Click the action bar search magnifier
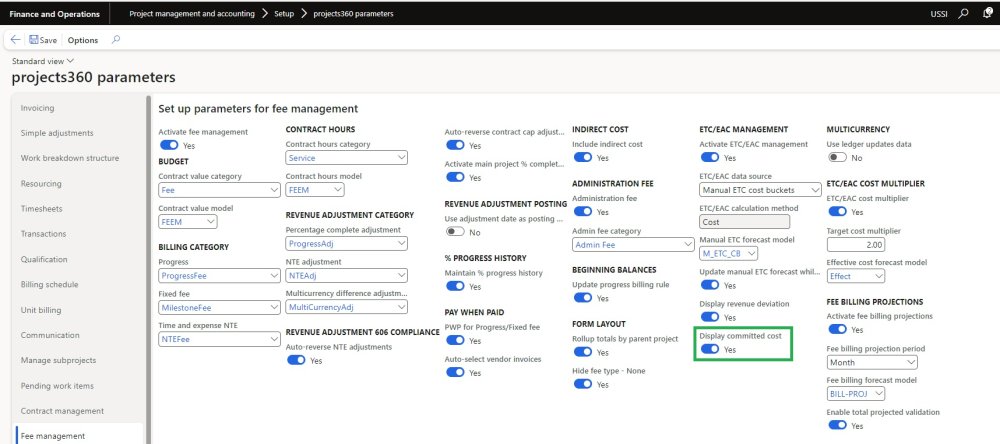The height and width of the screenshot is (444, 1000). click(x=116, y=40)
